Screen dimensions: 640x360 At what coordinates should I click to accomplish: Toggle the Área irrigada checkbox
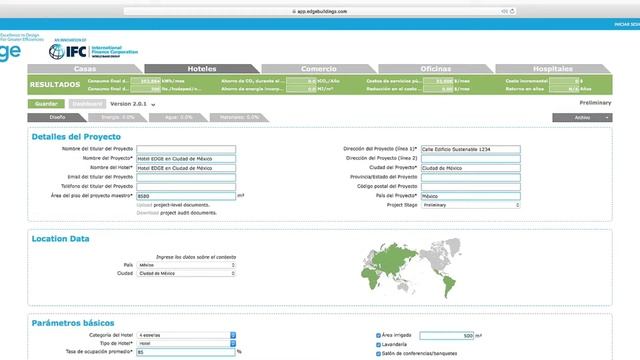(378, 336)
